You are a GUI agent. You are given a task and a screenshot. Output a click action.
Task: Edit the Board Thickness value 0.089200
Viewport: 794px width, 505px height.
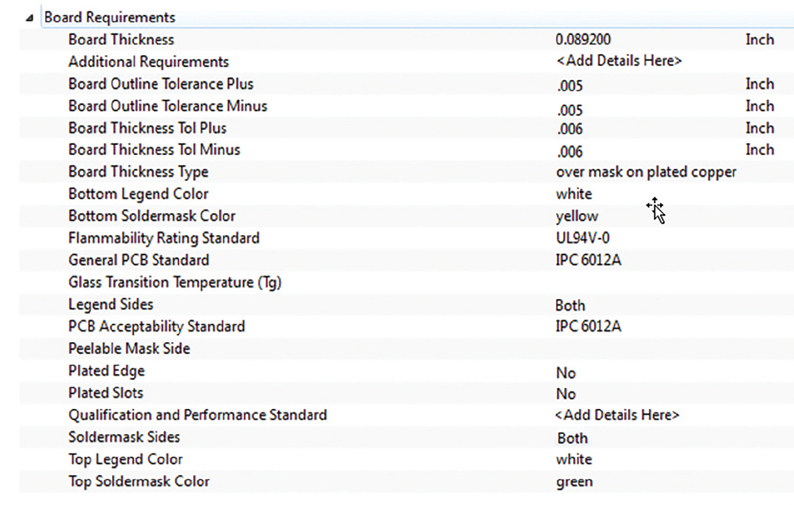pyautogui.click(x=583, y=40)
